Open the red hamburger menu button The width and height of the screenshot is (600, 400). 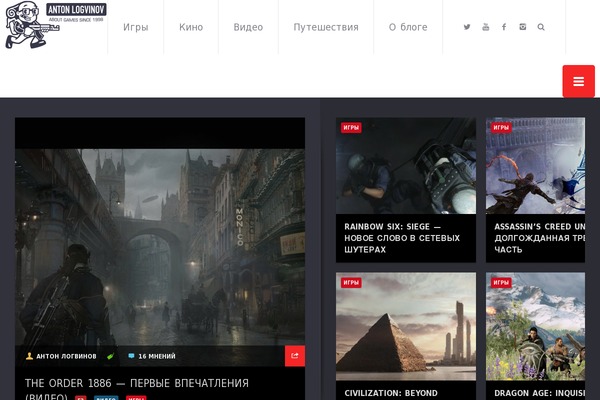tap(578, 81)
